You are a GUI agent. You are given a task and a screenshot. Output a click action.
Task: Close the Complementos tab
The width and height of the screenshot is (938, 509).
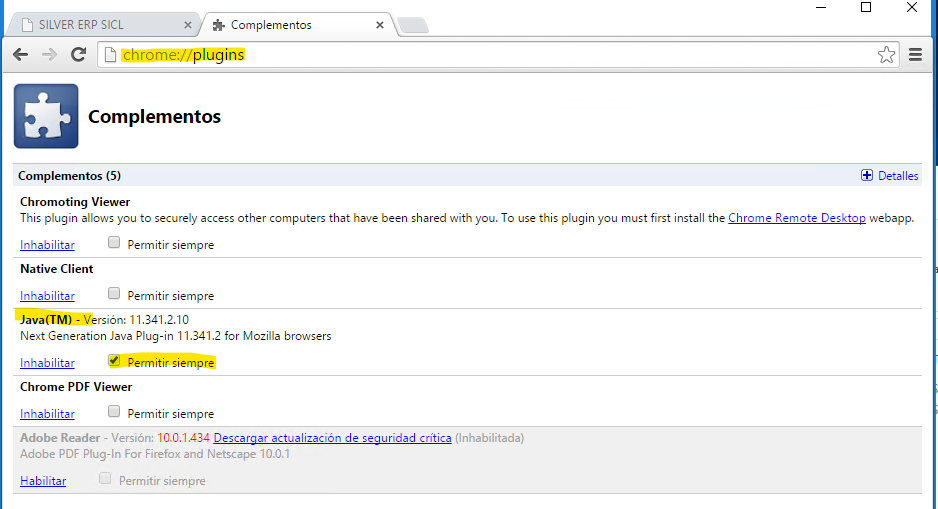[379, 25]
